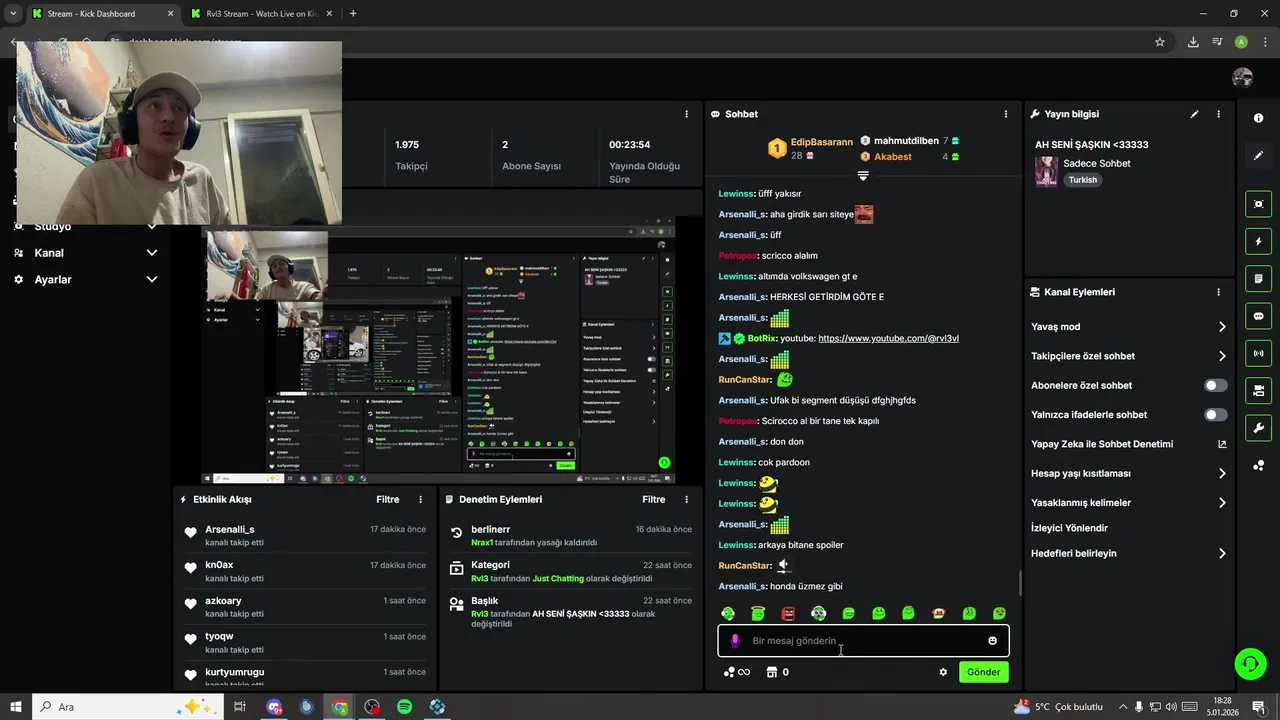Viewport: 1280px width, 720px height.
Task: Click the Gönder send button
Action: pos(983,672)
